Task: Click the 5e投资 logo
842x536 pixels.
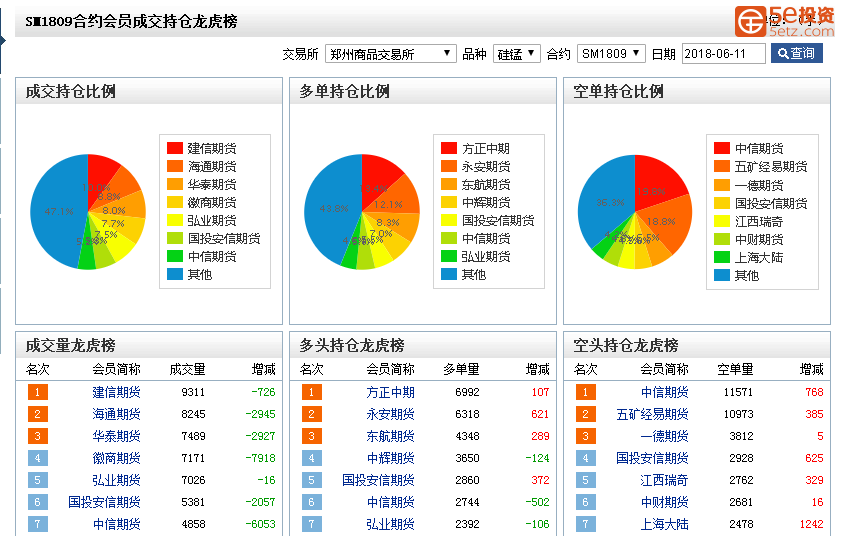Action: 785,21
